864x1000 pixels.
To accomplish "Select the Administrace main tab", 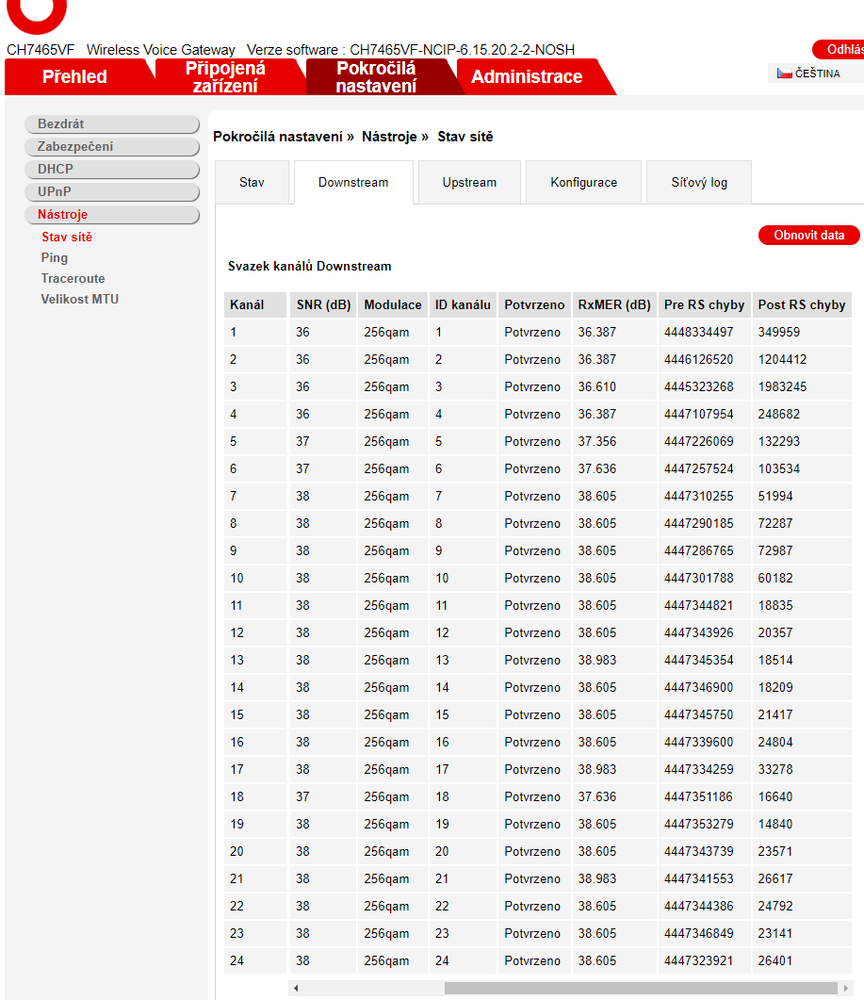I will pos(527,77).
